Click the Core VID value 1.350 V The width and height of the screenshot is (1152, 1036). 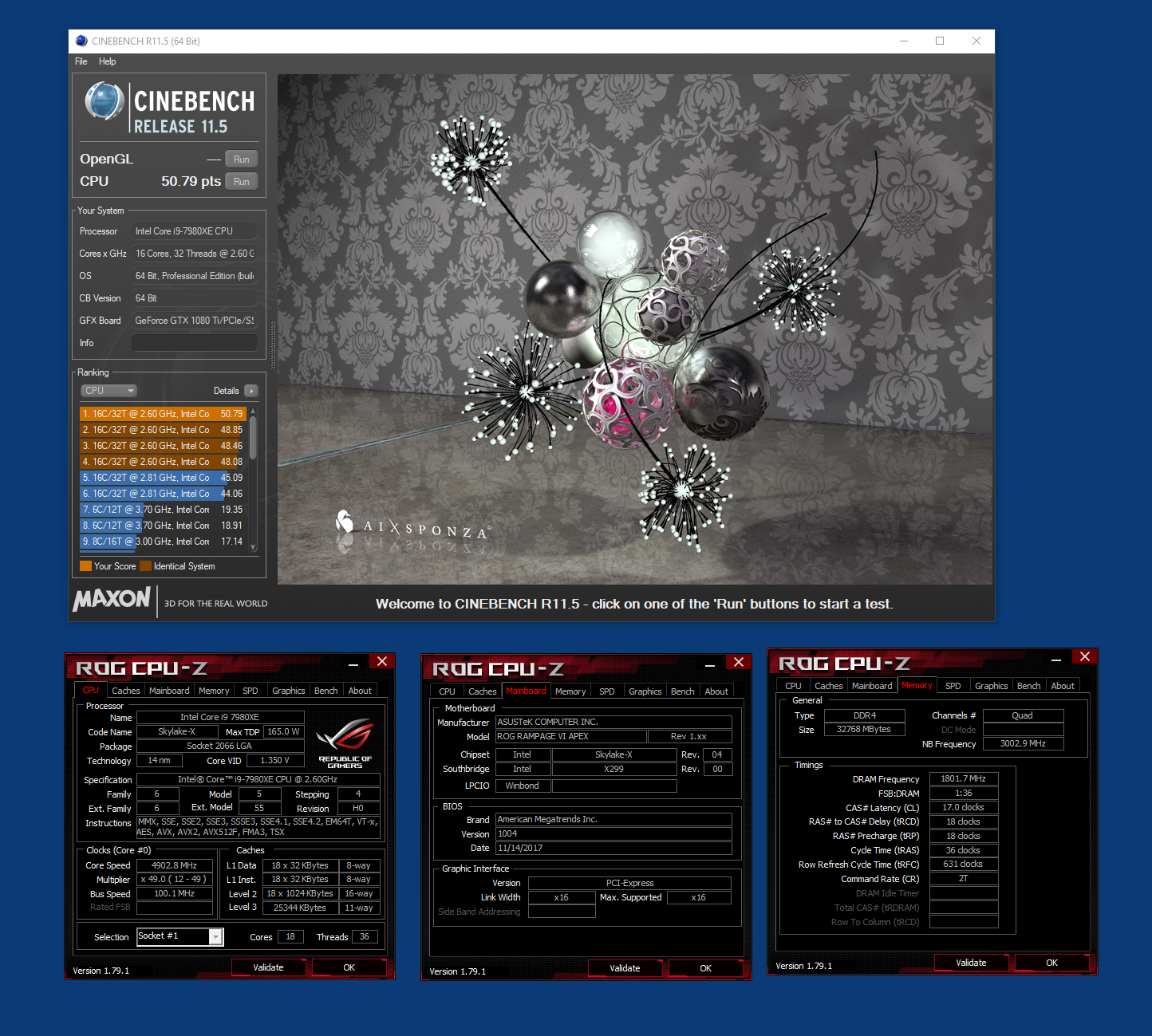tap(274, 760)
